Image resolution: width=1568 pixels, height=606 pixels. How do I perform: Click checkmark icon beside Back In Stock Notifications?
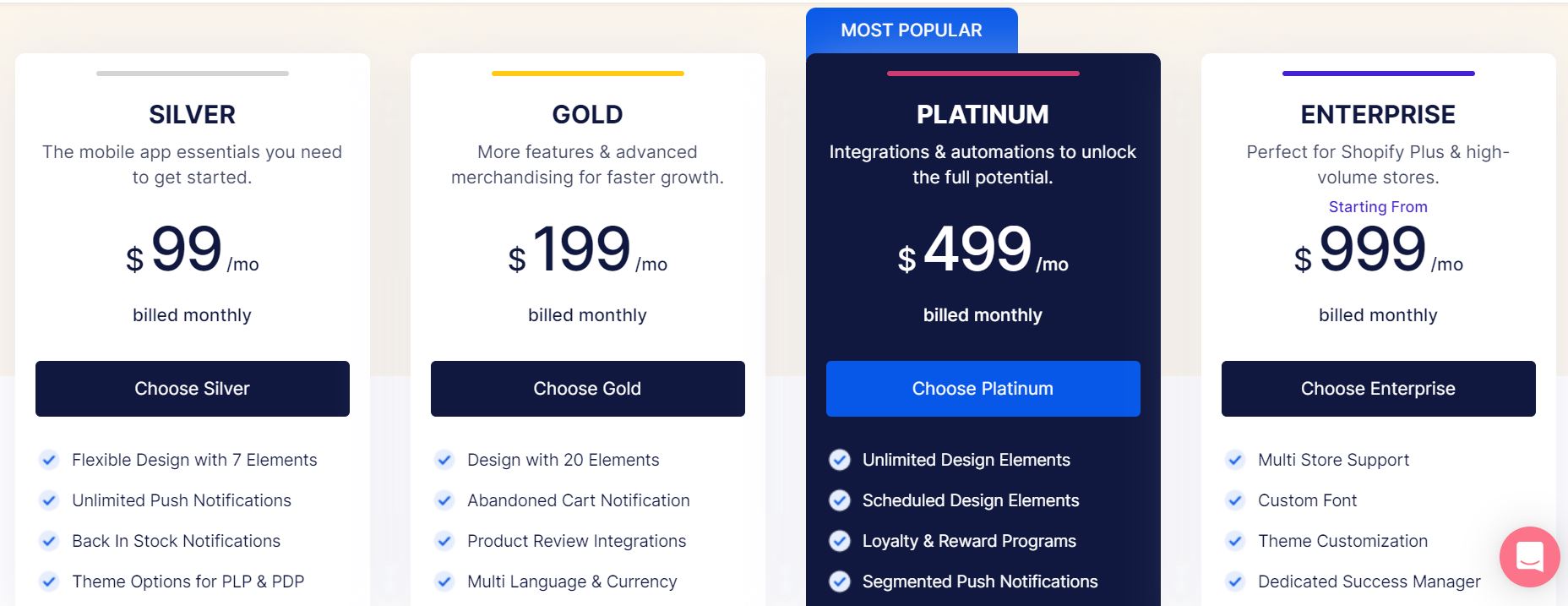(49, 541)
